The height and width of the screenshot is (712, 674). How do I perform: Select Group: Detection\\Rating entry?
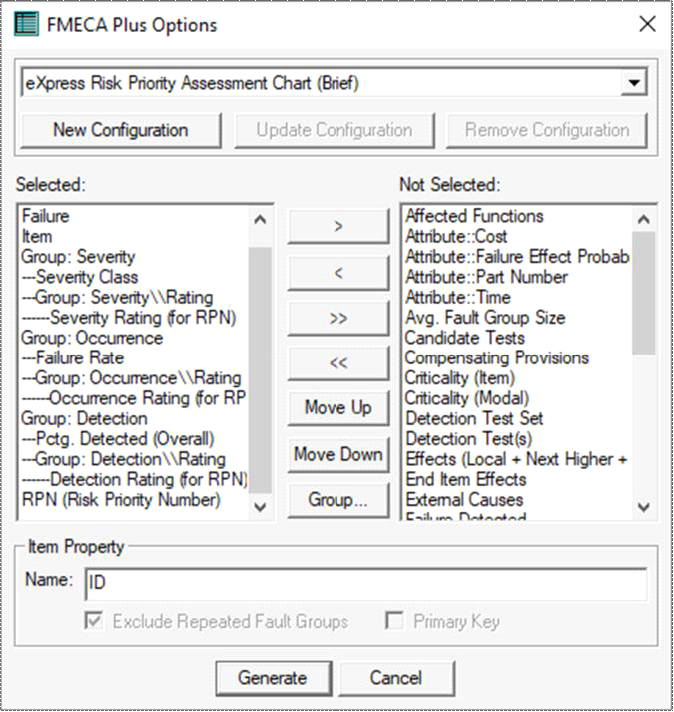click(x=124, y=459)
